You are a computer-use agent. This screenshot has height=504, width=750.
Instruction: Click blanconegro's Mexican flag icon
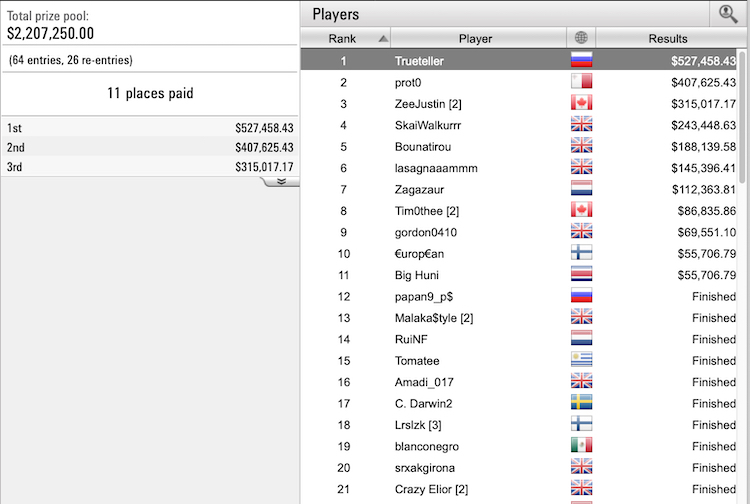(x=580, y=446)
